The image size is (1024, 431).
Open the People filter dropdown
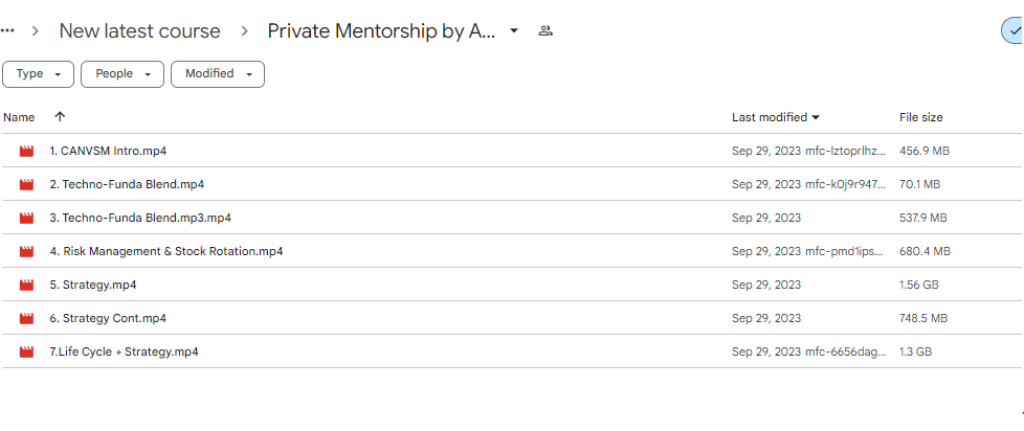[122, 74]
